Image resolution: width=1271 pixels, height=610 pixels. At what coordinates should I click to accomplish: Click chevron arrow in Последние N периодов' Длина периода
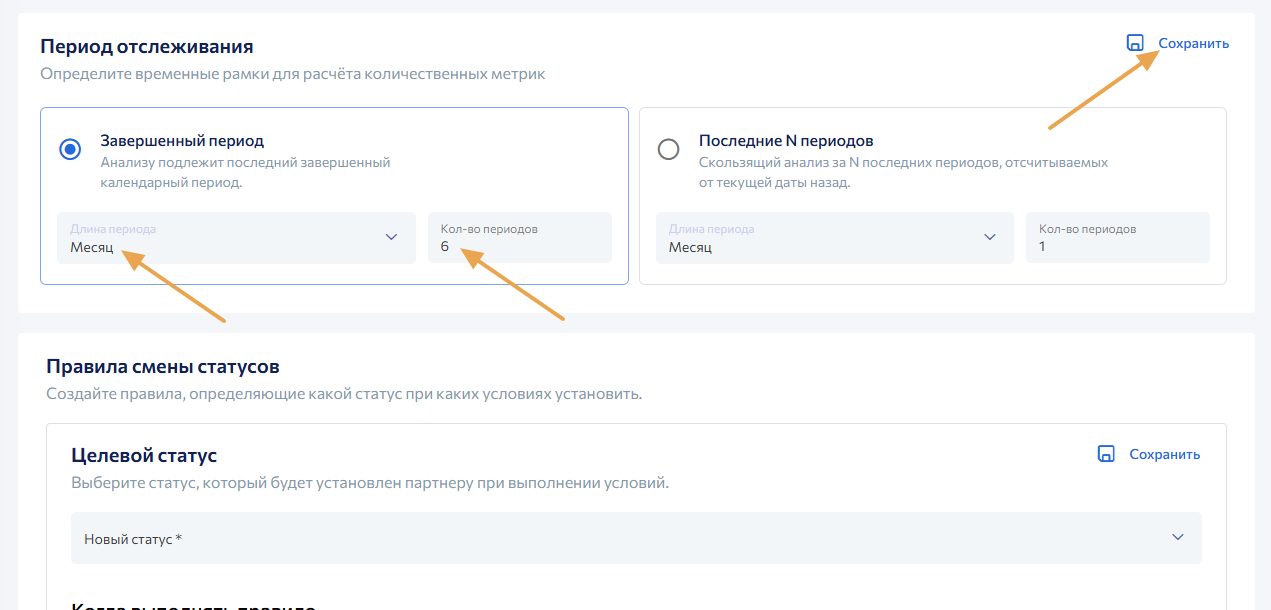coord(990,237)
